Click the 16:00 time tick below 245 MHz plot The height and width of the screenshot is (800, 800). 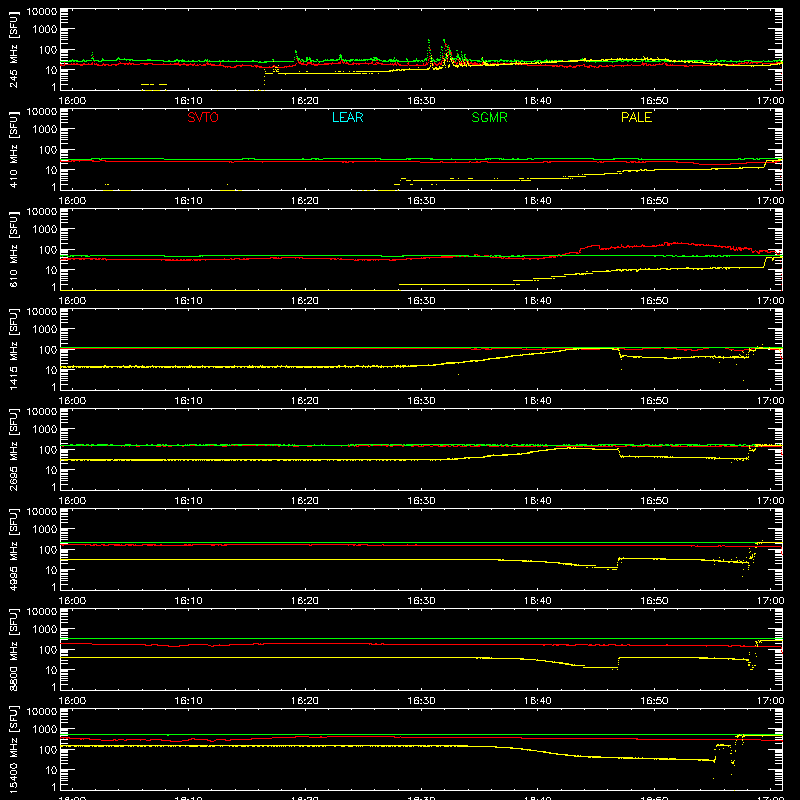72,101
